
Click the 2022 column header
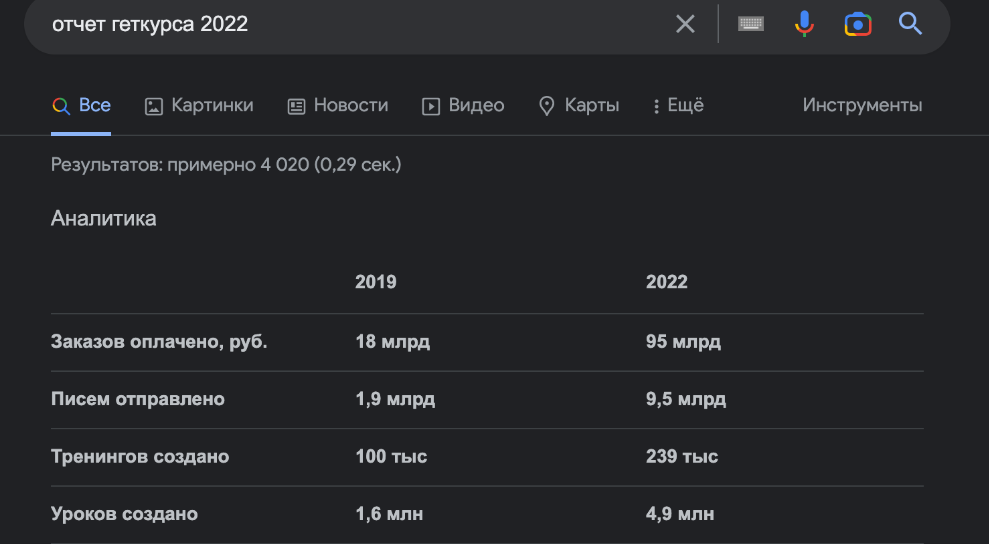coord(667,282)
